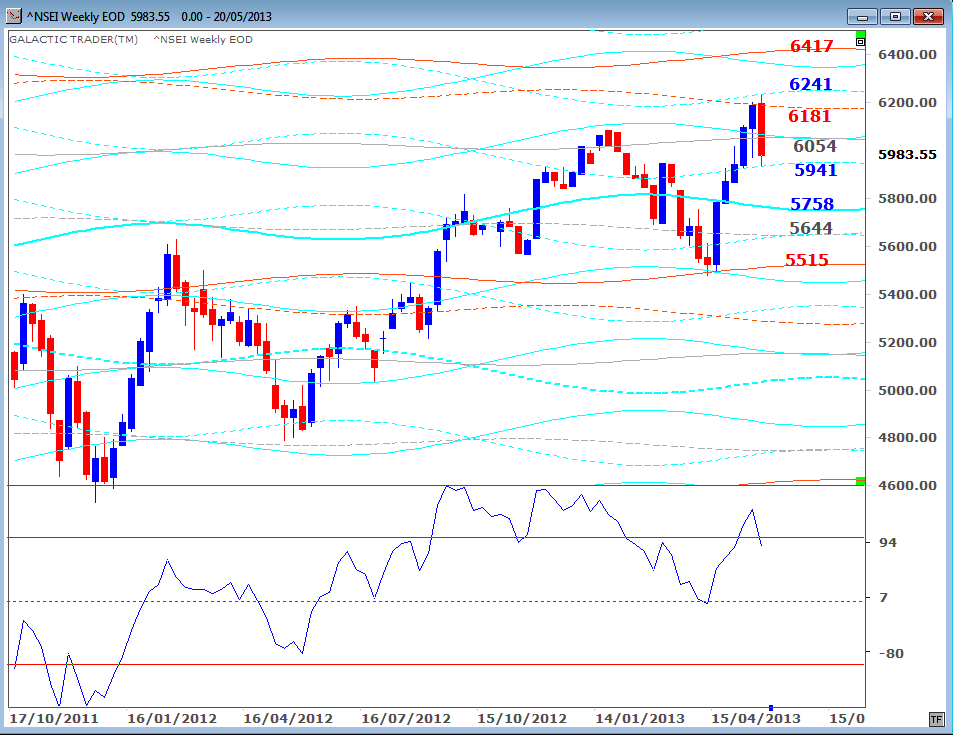Screen dimensions: 953x735
Task: Click the 14/01/2013 date axis label
Action: tap(640, 719)
